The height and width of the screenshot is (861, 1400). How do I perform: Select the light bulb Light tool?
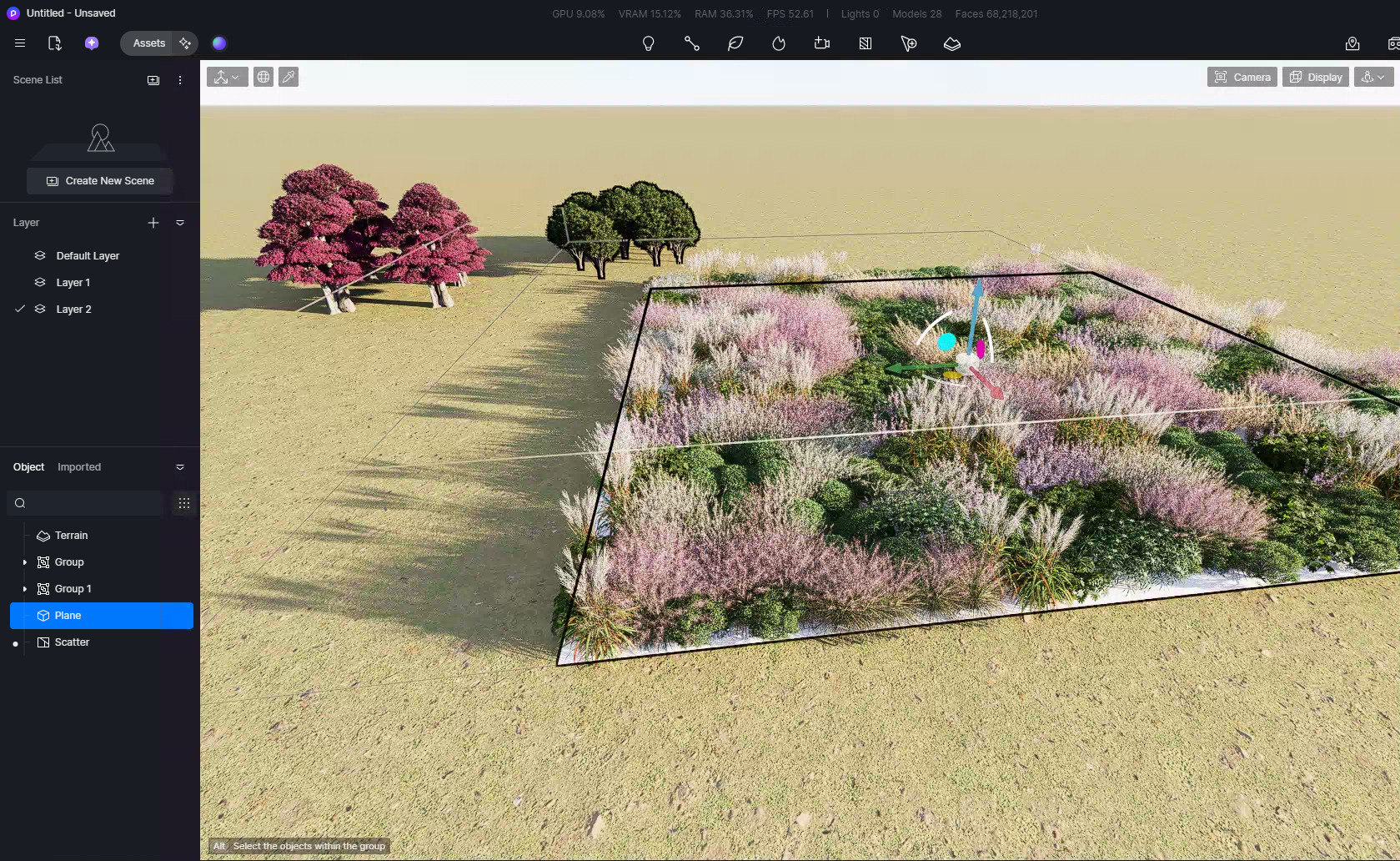click(x=648, y=43)
